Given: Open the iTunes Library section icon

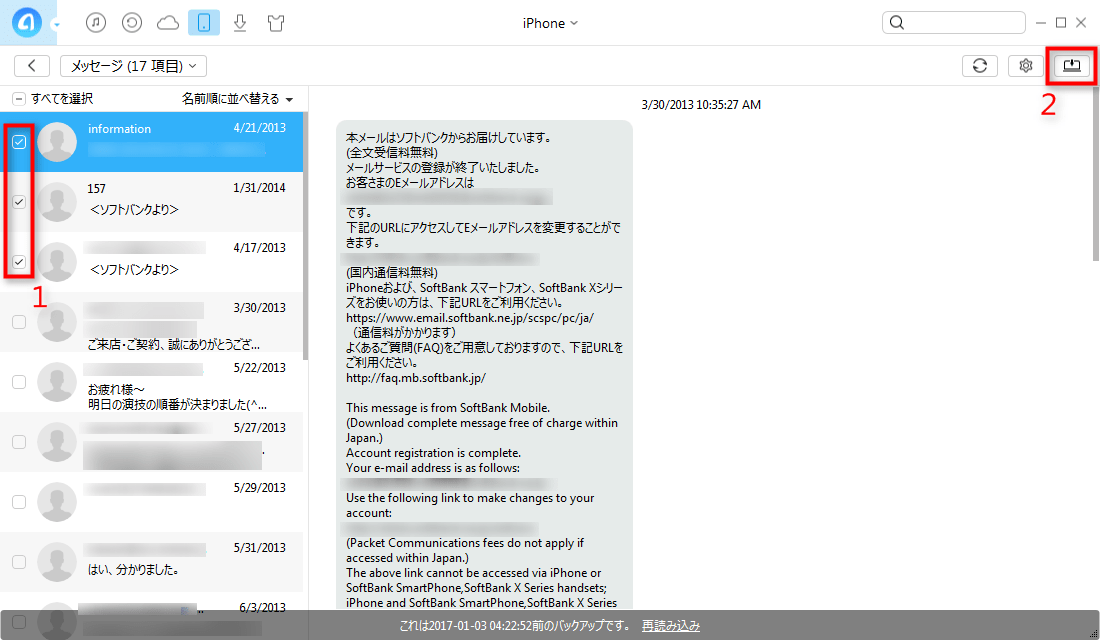Looking at the screenshot, I should tap(95, 22).
